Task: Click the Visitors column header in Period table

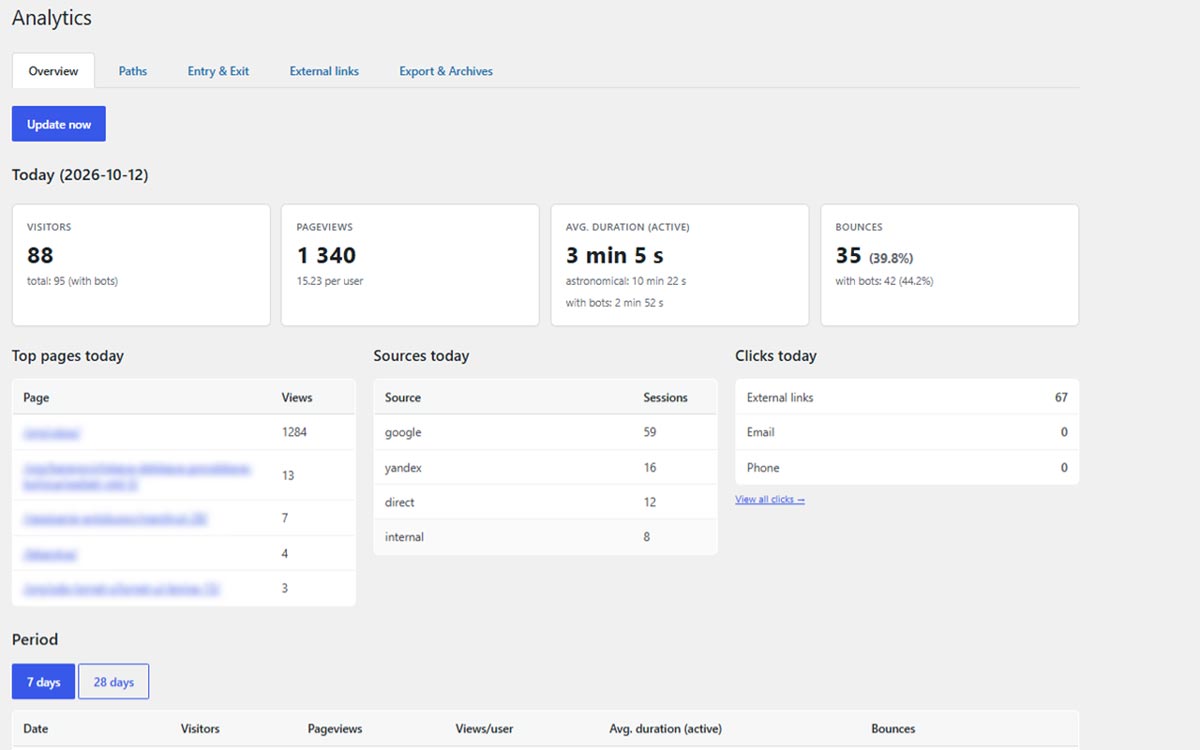Action: (200, 728)
